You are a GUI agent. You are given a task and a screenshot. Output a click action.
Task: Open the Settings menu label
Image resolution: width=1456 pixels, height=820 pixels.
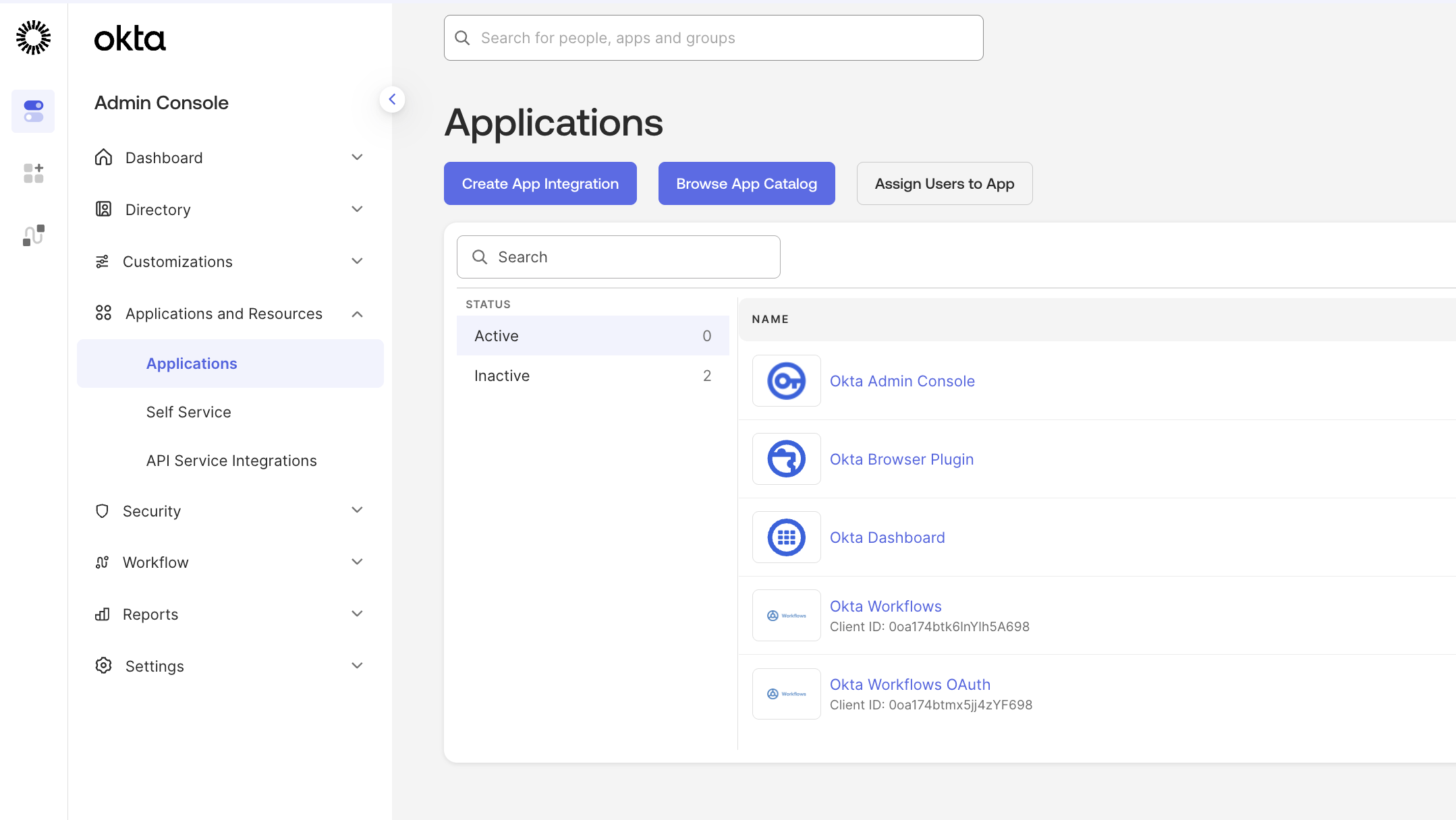point(155,666)
